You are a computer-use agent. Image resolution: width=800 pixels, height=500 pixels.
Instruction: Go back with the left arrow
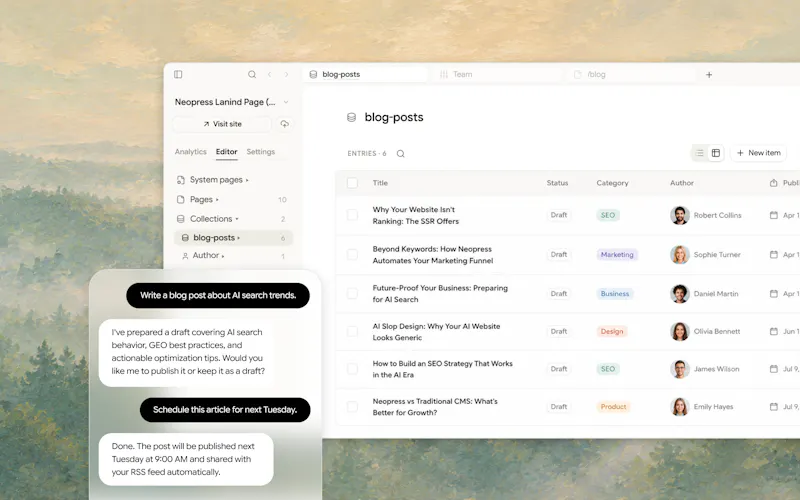269,74
